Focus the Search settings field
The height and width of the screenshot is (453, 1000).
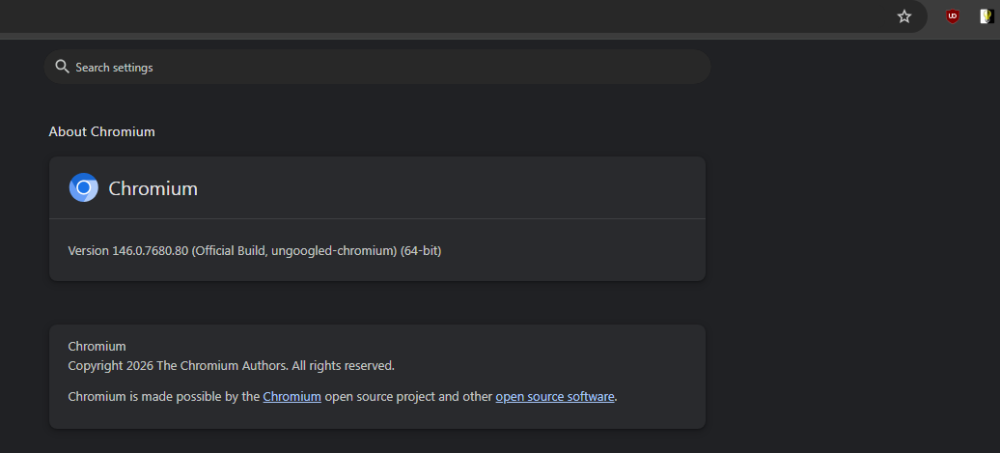pos(377,67)
